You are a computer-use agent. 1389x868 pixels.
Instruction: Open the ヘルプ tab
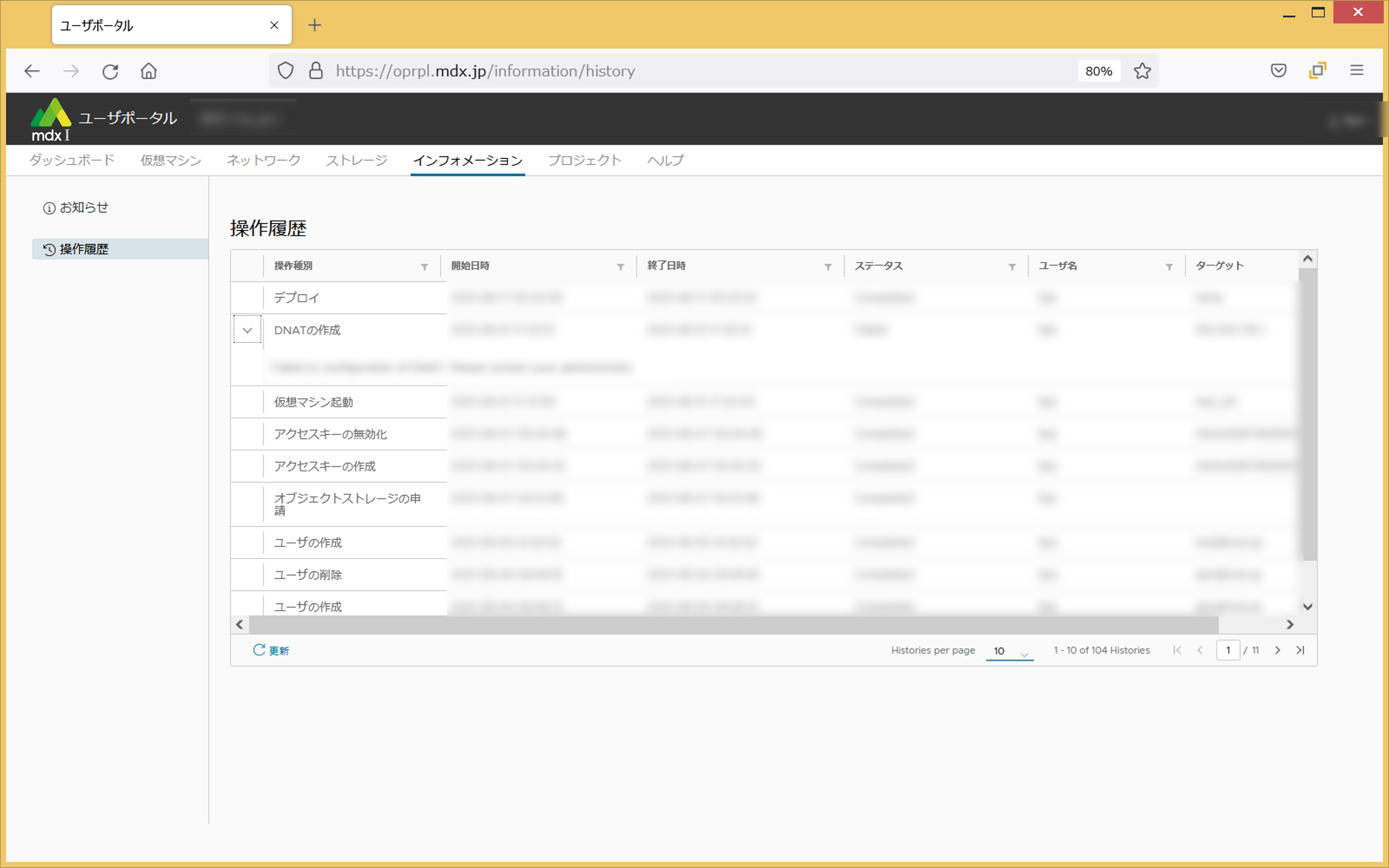[x=665, y=160]
